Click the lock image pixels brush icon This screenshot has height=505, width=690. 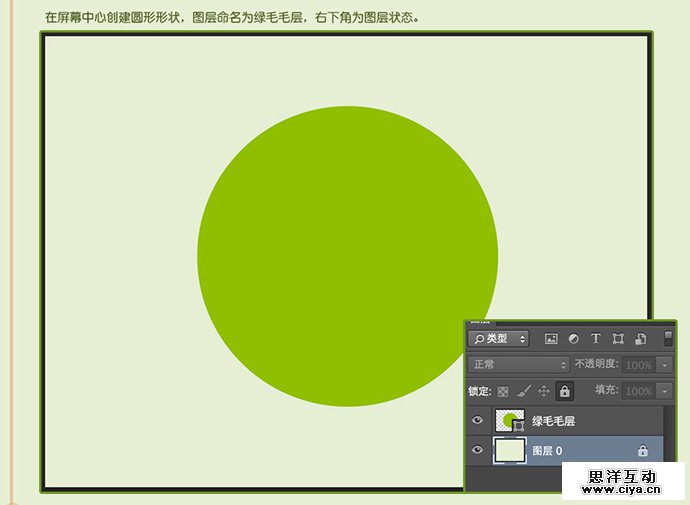[x=523, y=391]
